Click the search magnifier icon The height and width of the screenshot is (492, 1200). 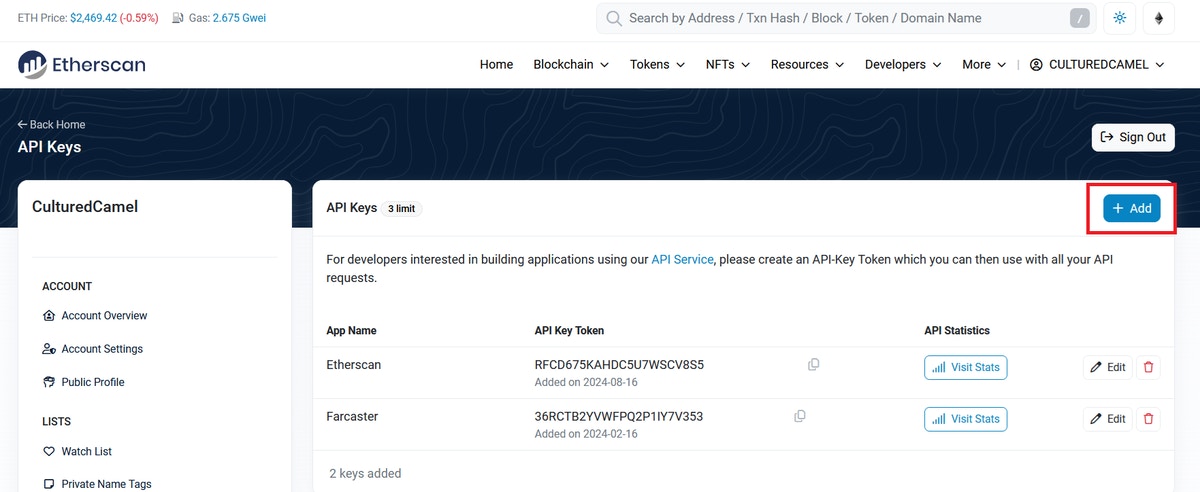615,18
